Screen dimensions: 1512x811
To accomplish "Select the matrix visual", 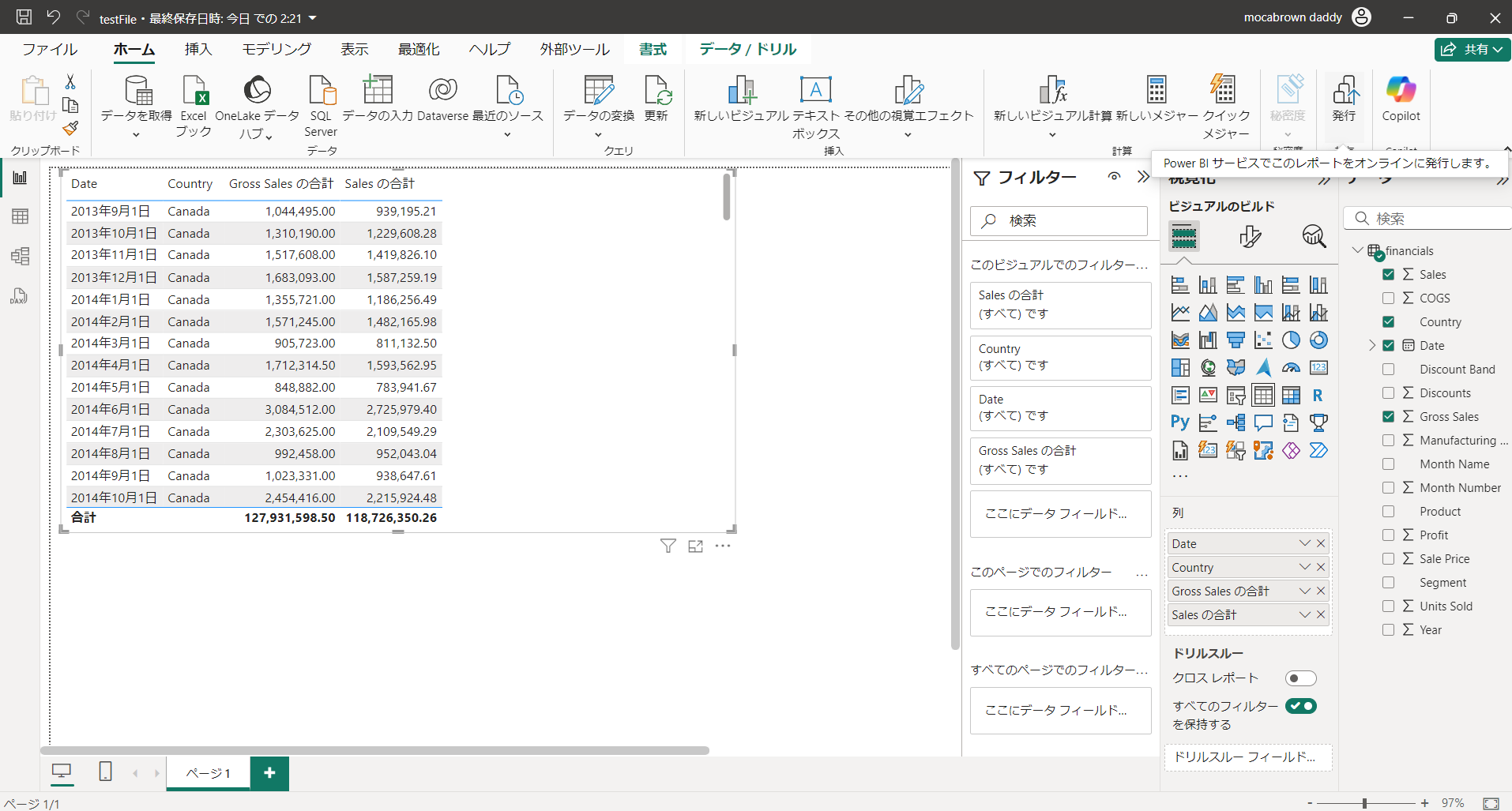I will [x=1291, y=395].
